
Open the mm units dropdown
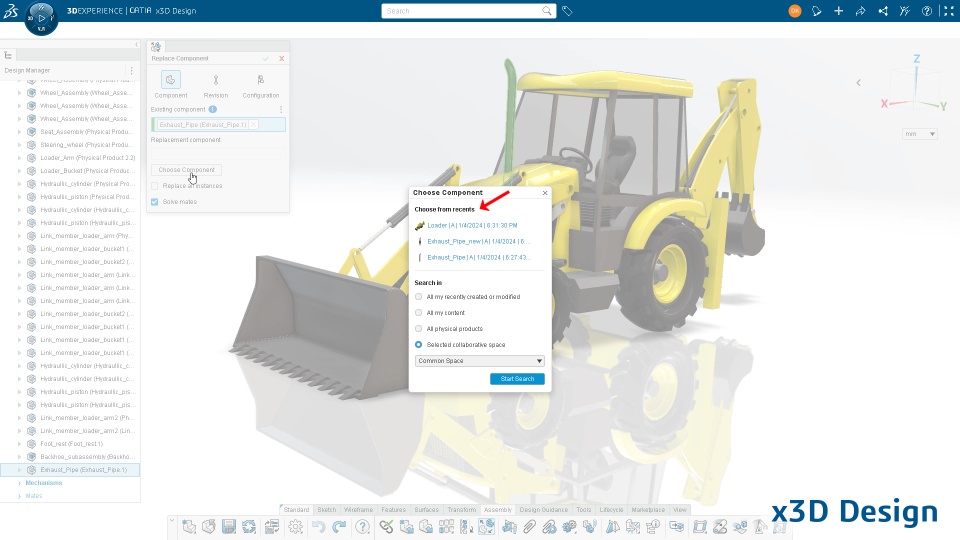click(920, 134)
